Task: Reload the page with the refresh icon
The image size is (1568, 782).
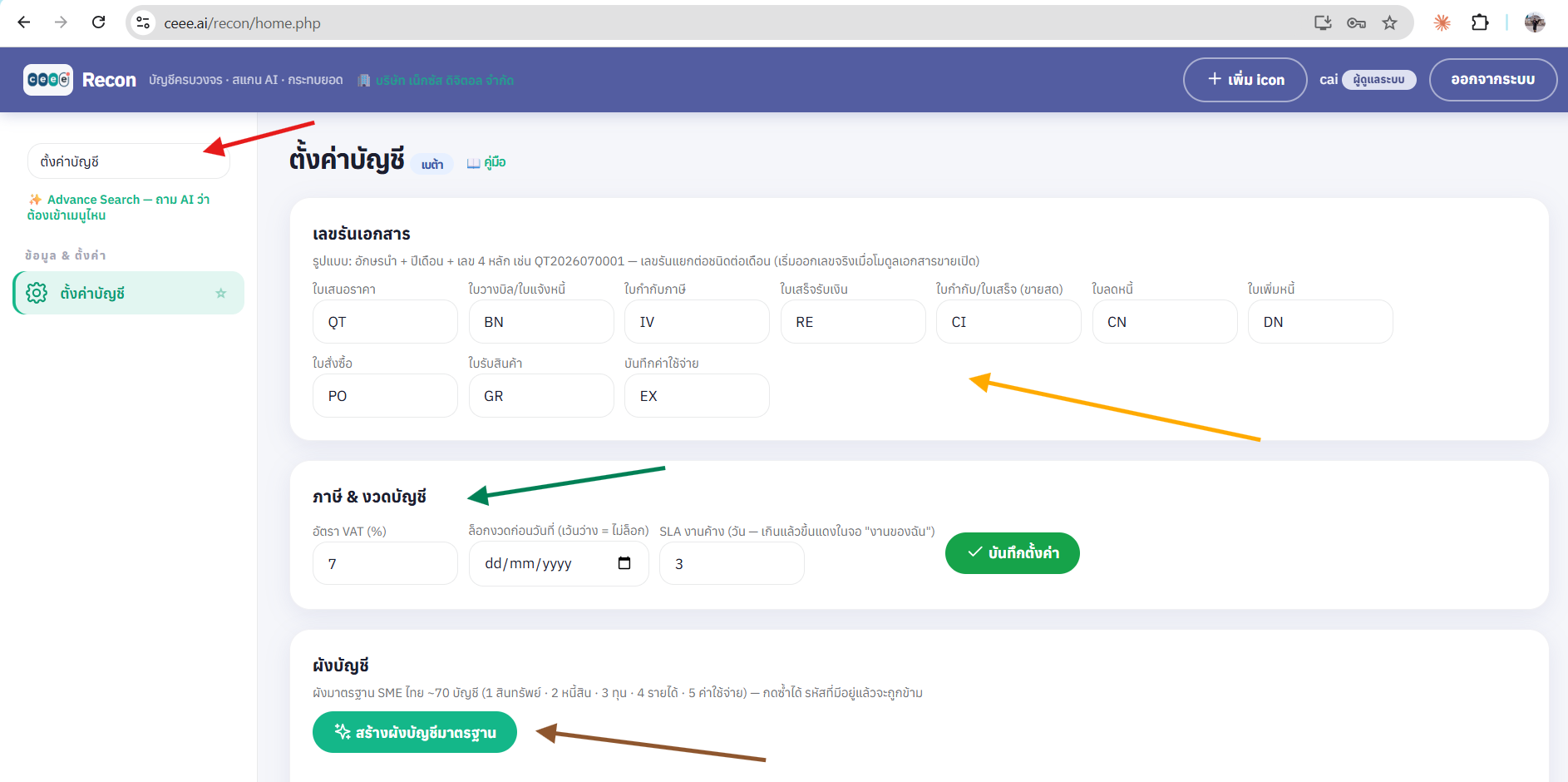Action: click(x=98, y=22)
